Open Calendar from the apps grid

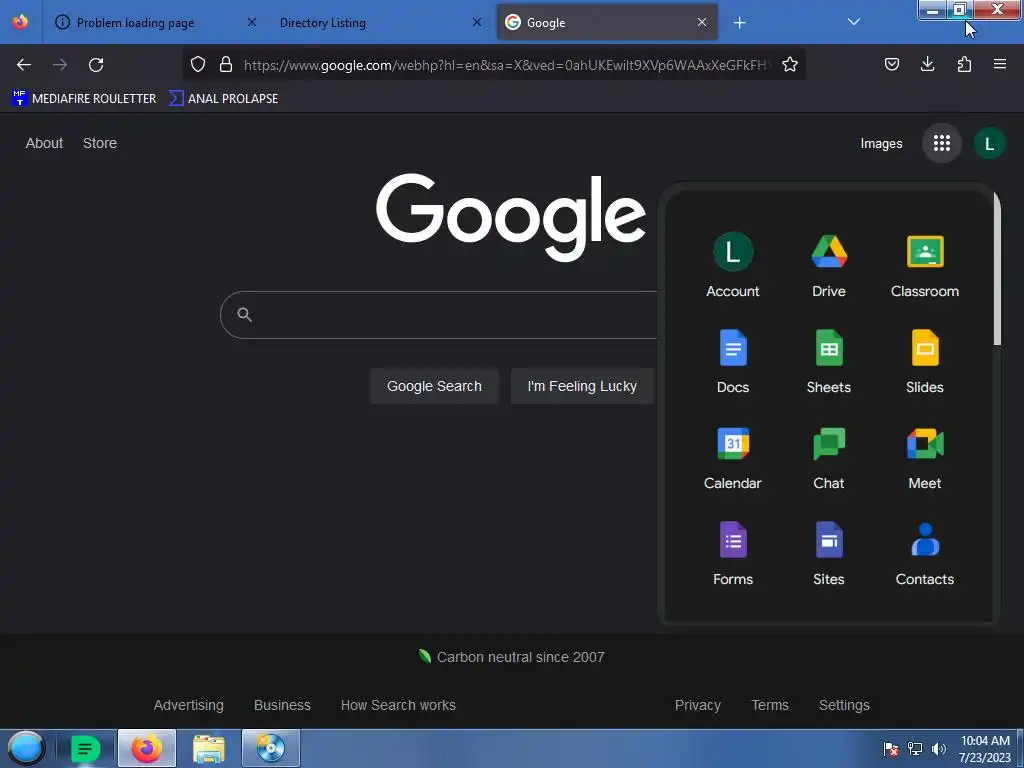pos(733,458)
